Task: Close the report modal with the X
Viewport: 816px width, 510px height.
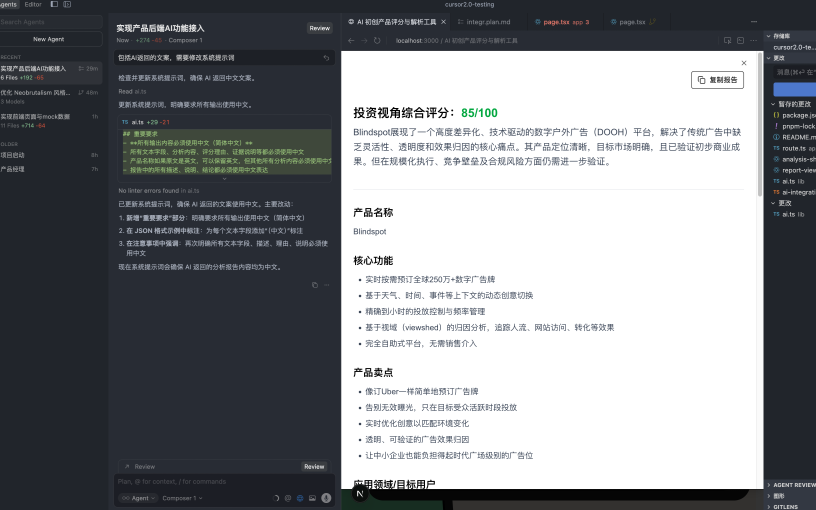Action: click(743, 63)
